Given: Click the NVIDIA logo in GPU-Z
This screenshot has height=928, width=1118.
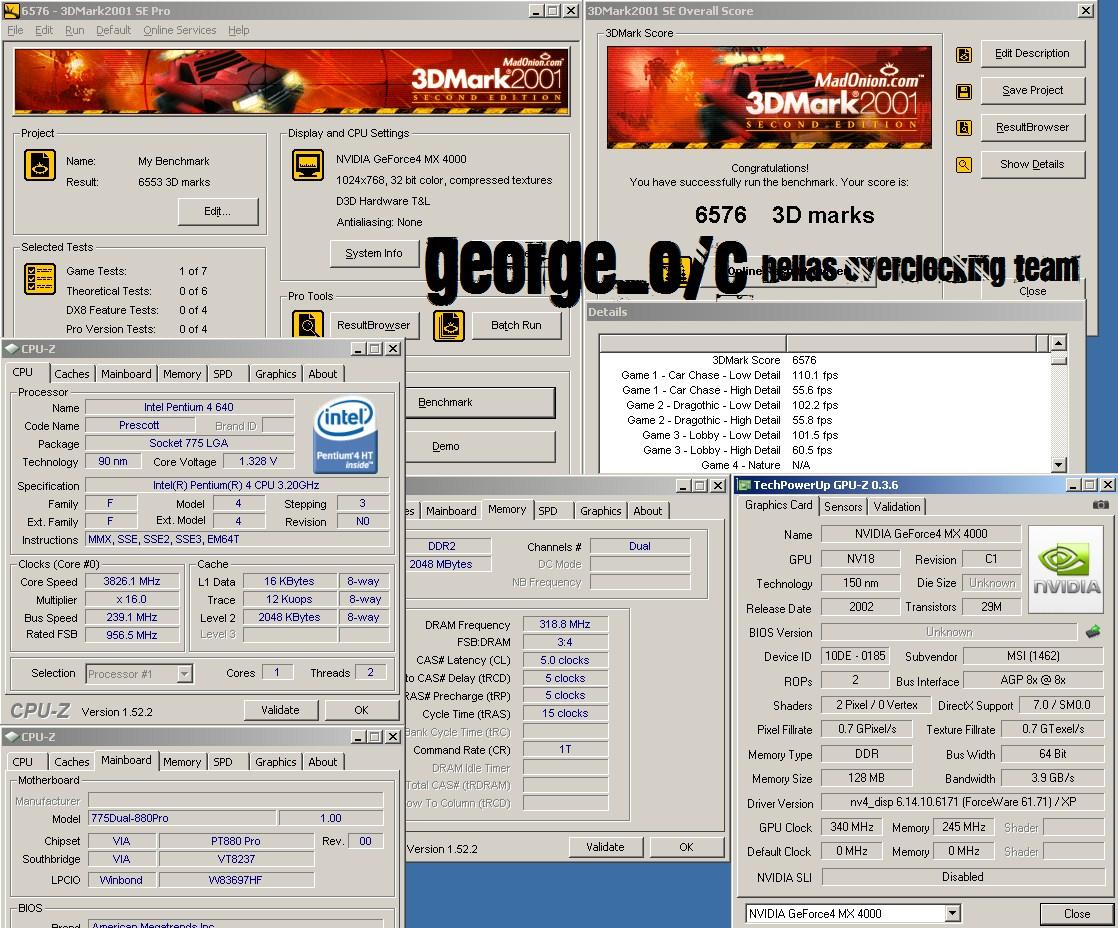Looking at the screenshot, I should [1067, 569].
